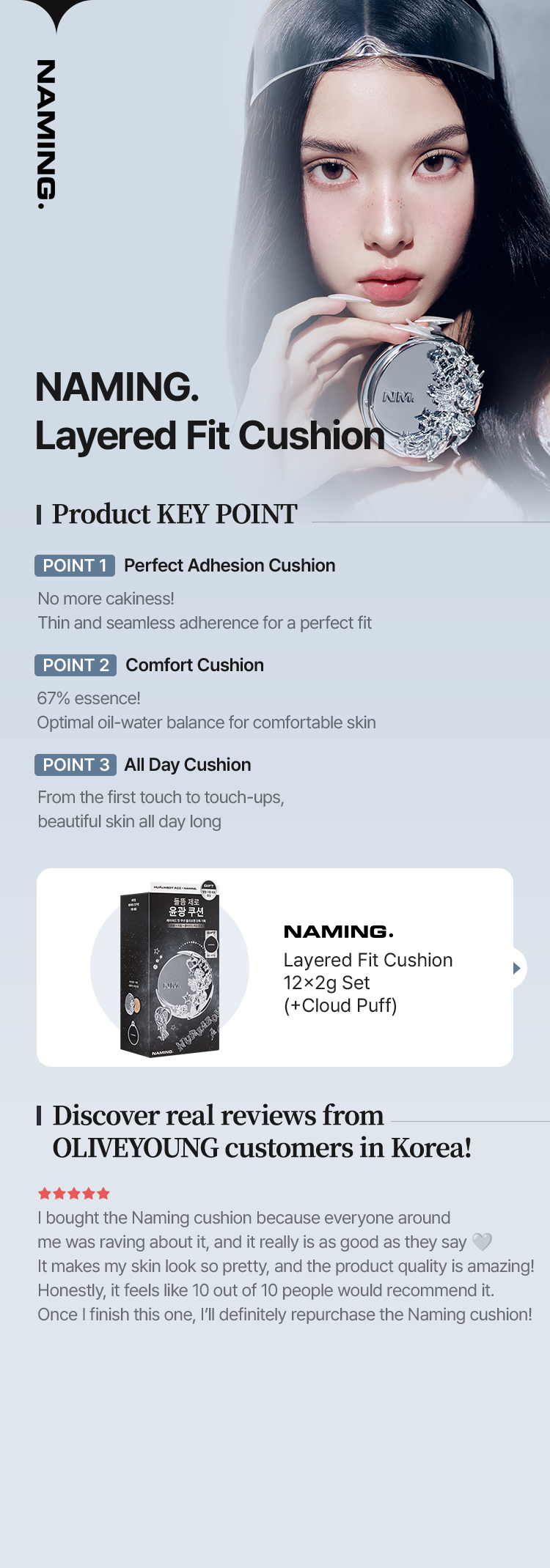The width and height of the screenshot is (550, 1568).
Task: Click the red five-star rating
Action: (74, 1194)
